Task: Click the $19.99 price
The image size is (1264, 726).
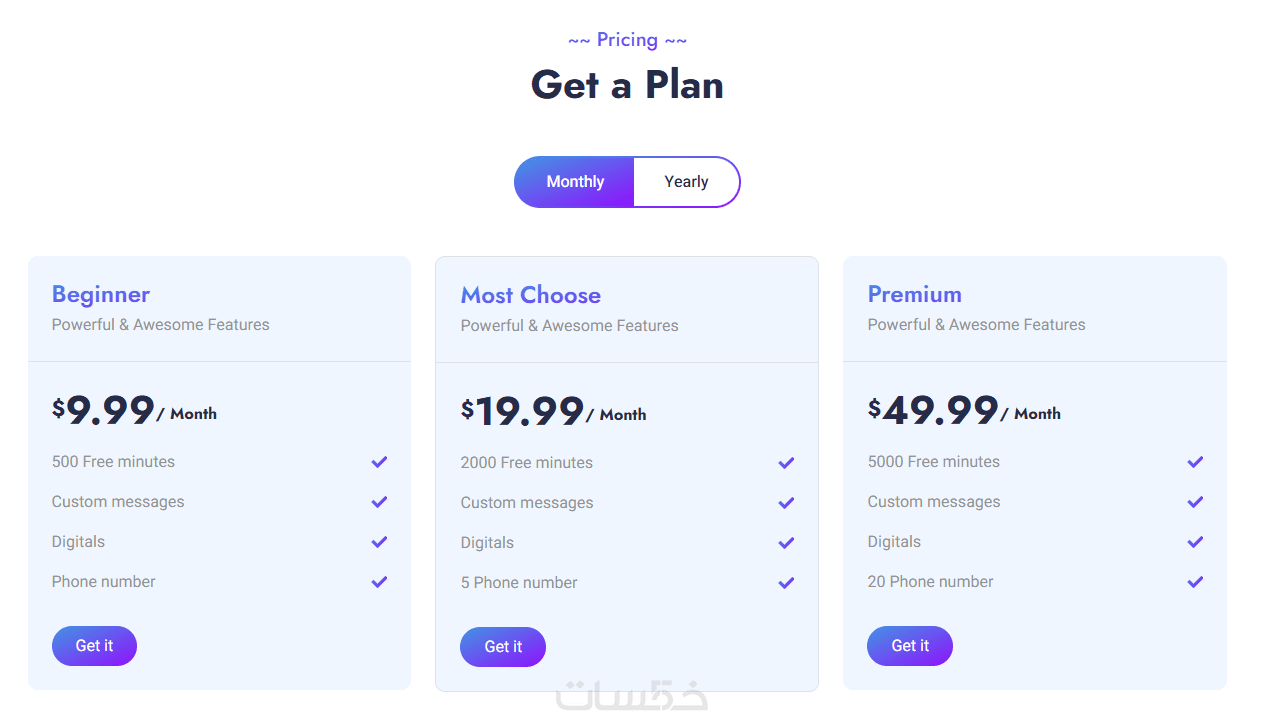Action: (x=523, y=412)
